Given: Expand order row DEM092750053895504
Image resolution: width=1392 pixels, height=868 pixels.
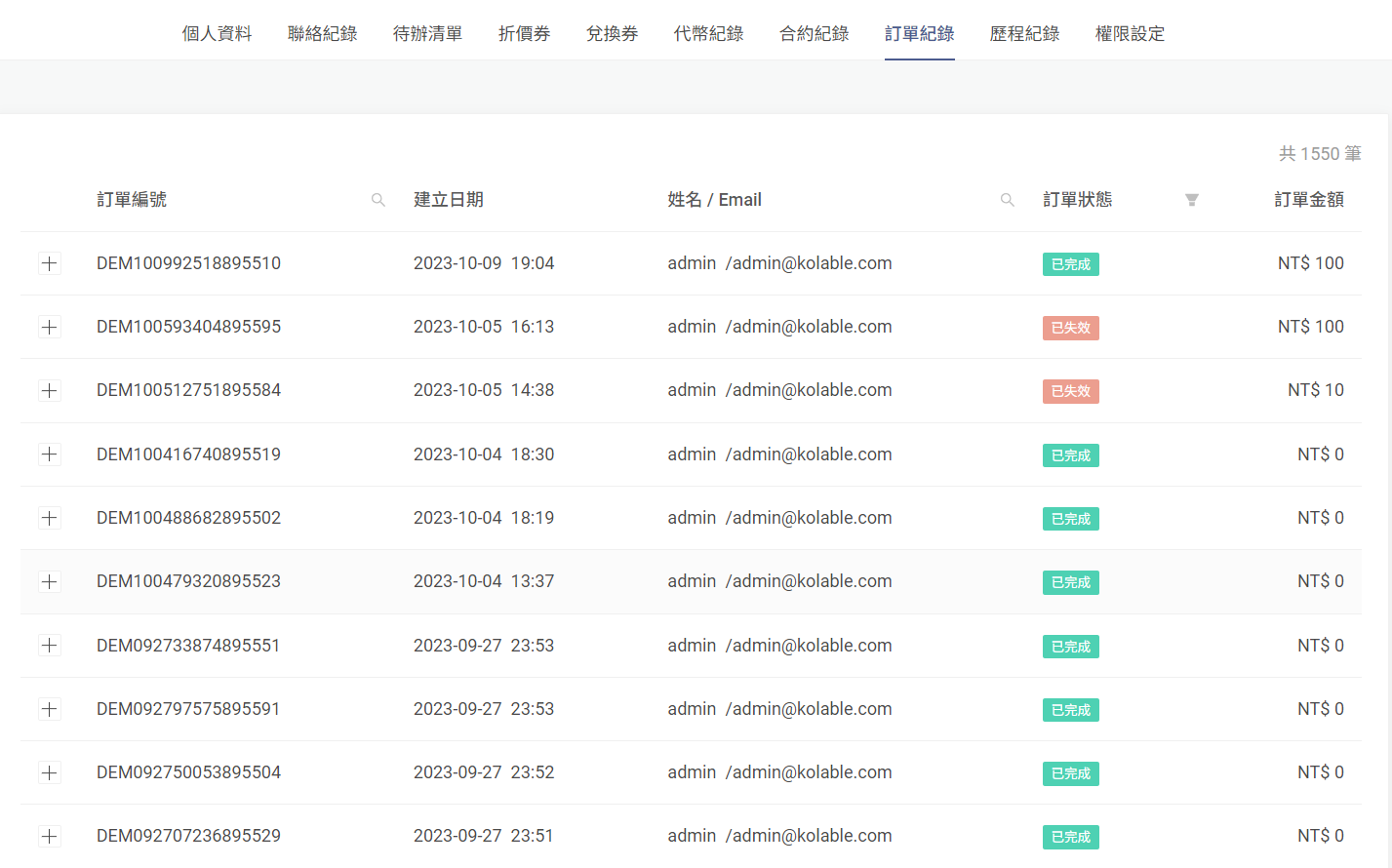Looking at the screenshot, I should (x=50, y=772).
